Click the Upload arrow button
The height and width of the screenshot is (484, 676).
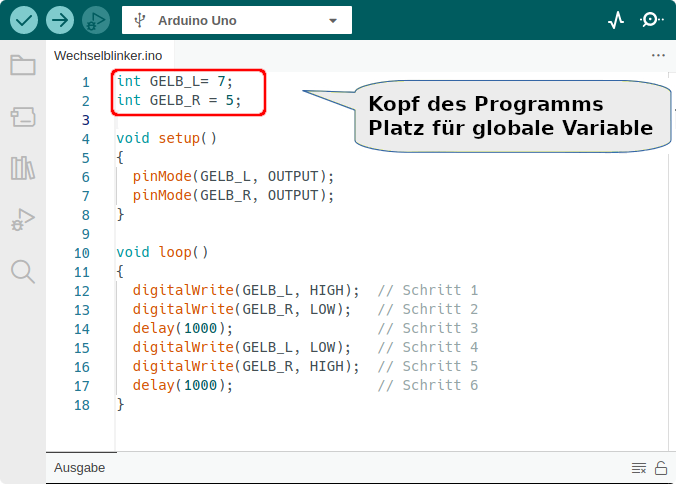(60, 19)
